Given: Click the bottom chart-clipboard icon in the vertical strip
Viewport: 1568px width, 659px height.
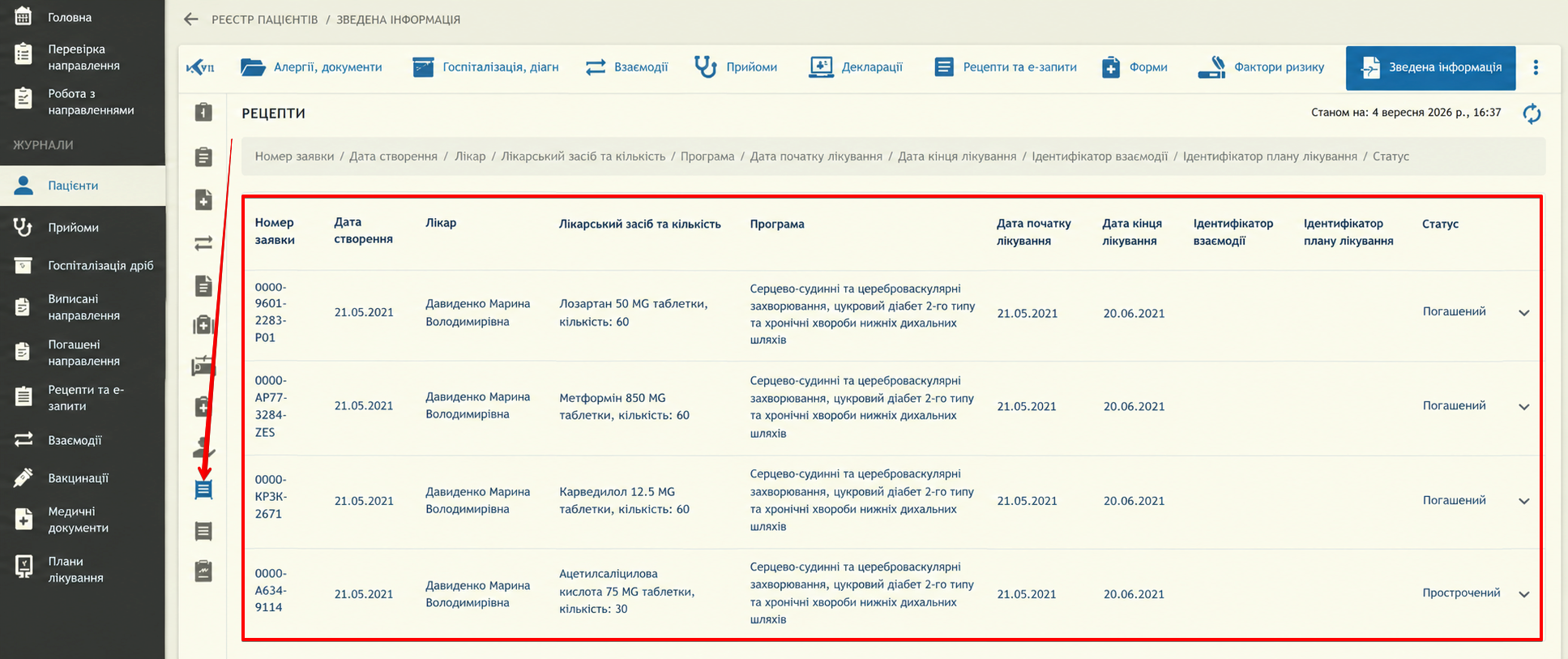Looking at the screenshot, I should tap(203, 571).
